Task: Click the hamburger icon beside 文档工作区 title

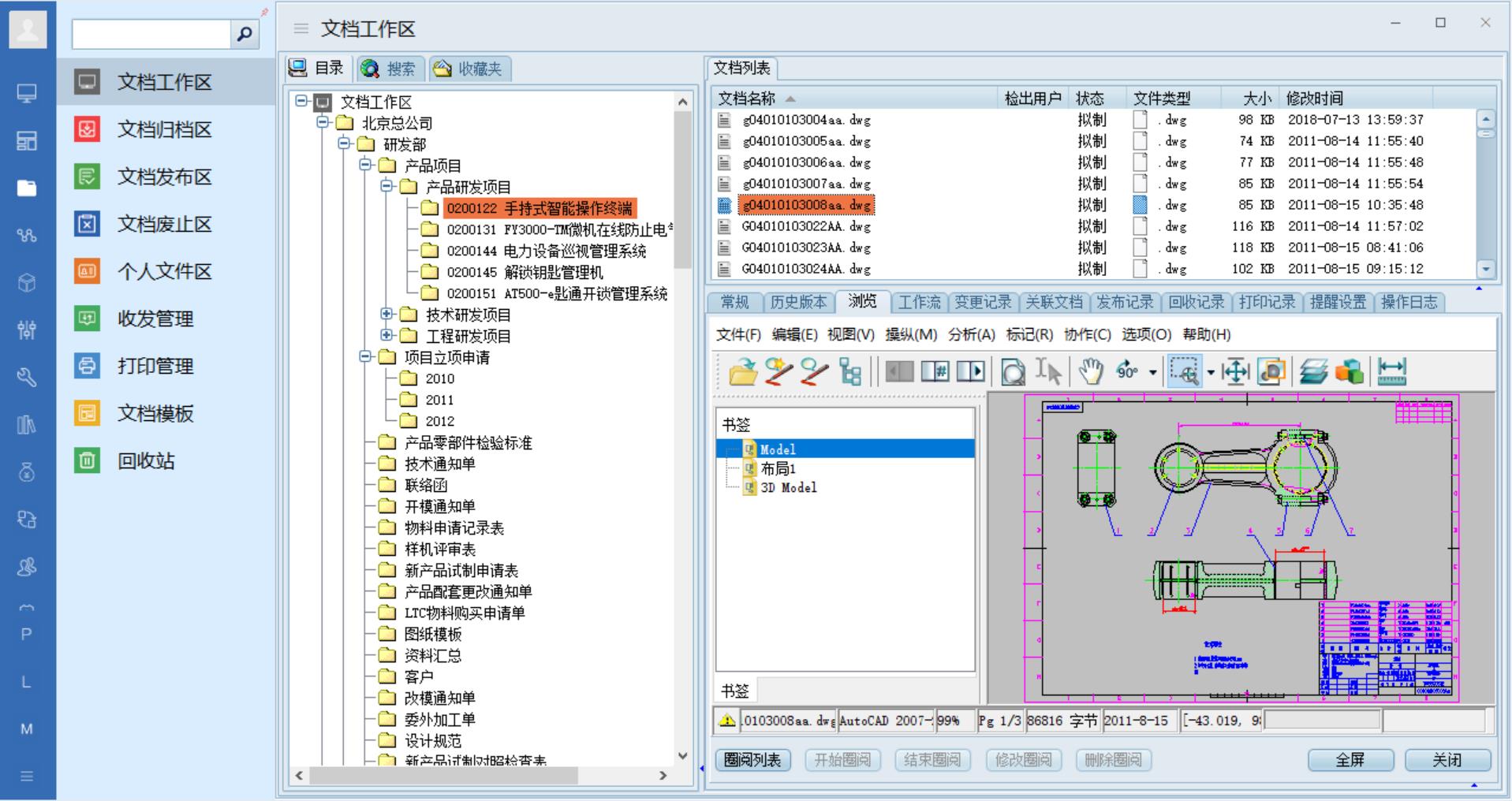Action: click(x=301, y=28)
